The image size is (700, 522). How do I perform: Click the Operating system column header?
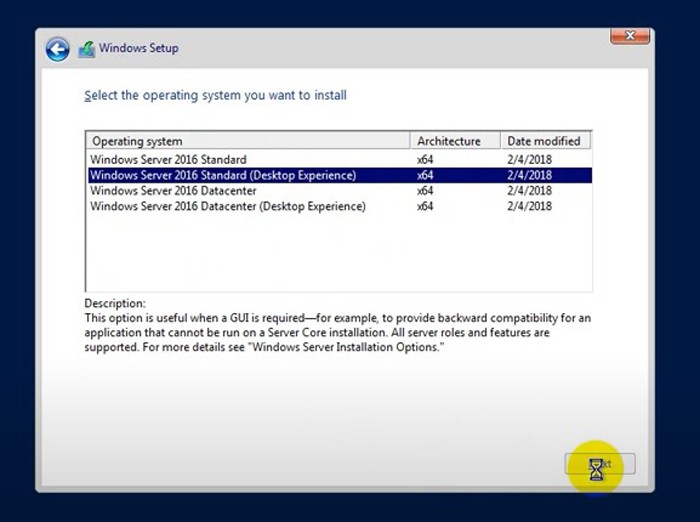248,141
